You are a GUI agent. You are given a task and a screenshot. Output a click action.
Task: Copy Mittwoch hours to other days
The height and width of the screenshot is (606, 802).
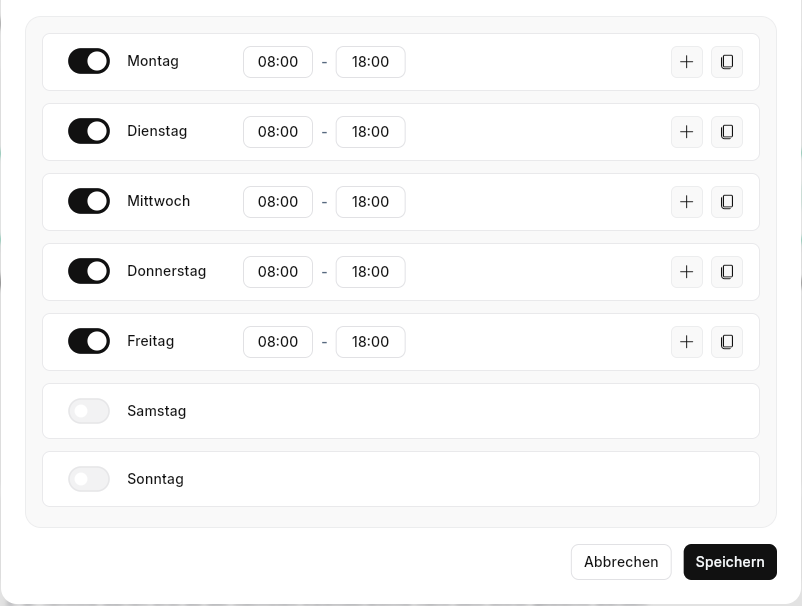click(x=727, y=202)
